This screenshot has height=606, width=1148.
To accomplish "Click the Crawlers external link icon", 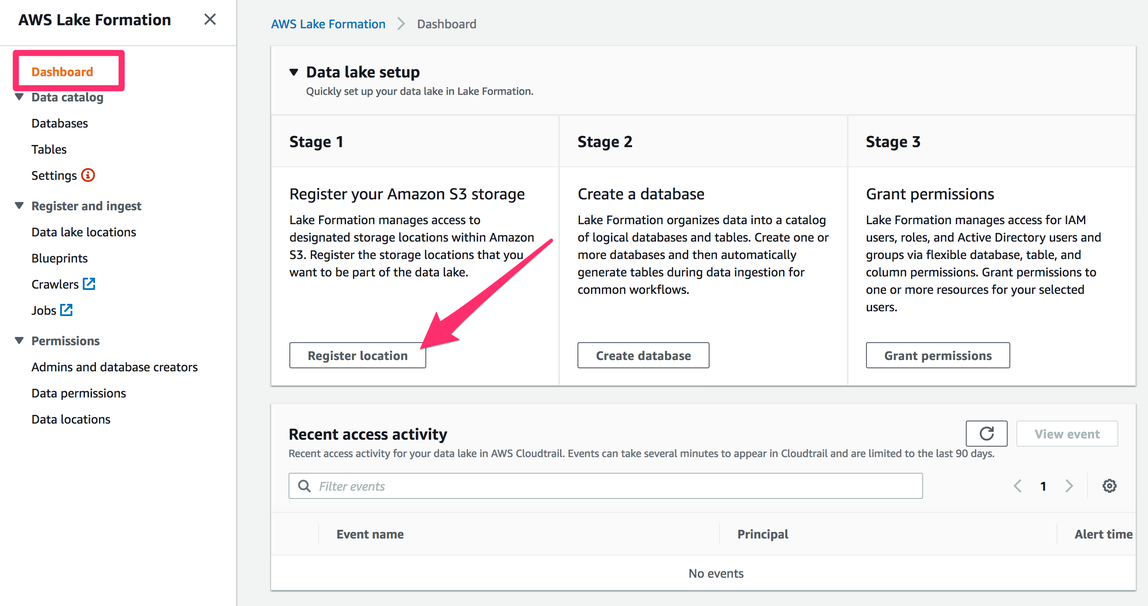I will click(x=89, y=284).
